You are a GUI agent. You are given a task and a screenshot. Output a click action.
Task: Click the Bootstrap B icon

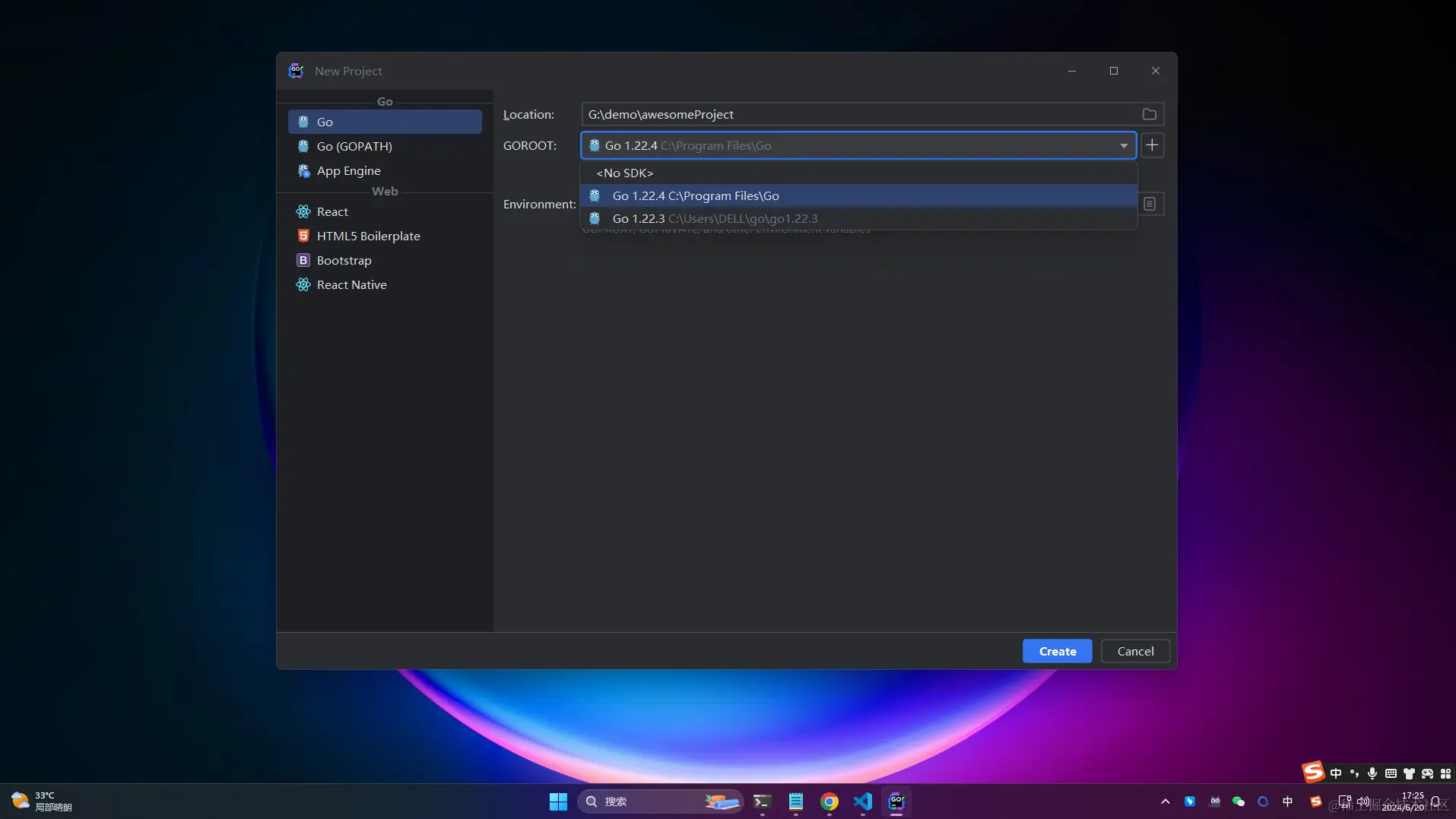pyautogui.click(x=303, y=260)
